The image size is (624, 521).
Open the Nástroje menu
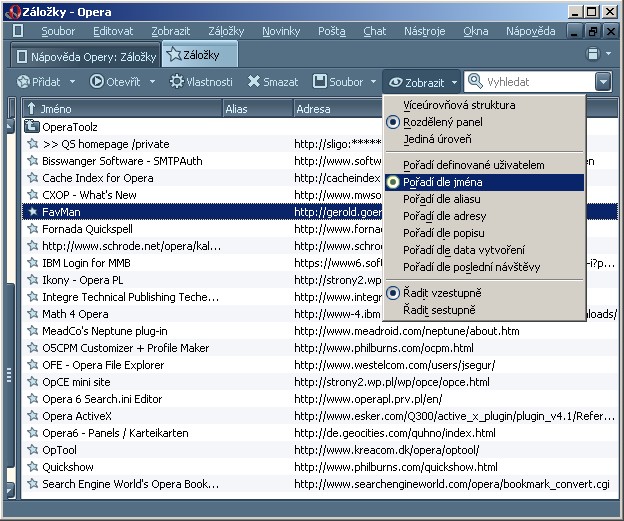[425, 31]
